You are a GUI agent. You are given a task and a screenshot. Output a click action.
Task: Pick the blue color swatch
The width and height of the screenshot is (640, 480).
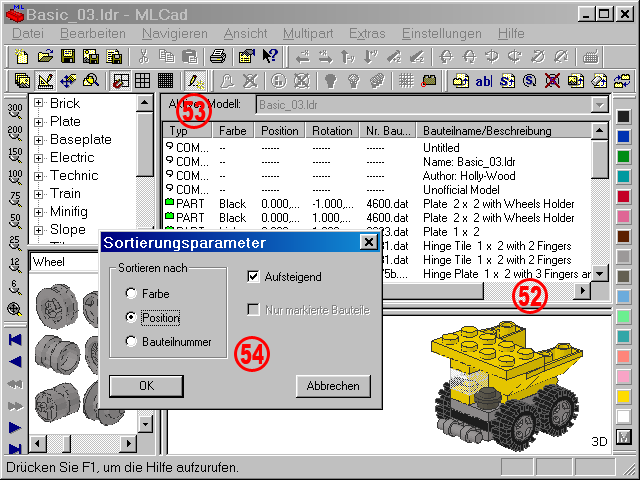(623, 136)
